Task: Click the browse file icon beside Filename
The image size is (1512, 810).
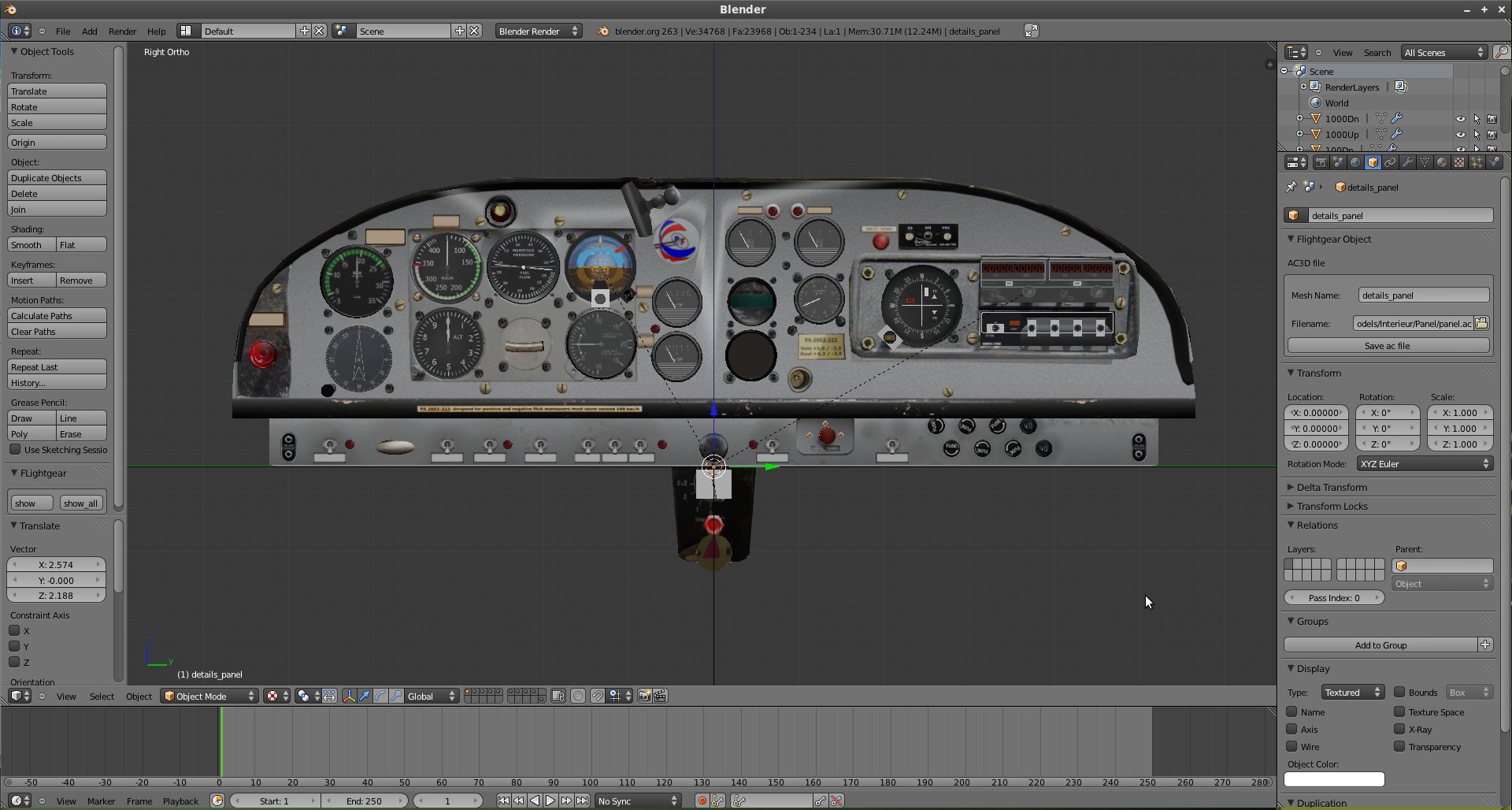Action: pyautogui.click(x=1481, y=323)
